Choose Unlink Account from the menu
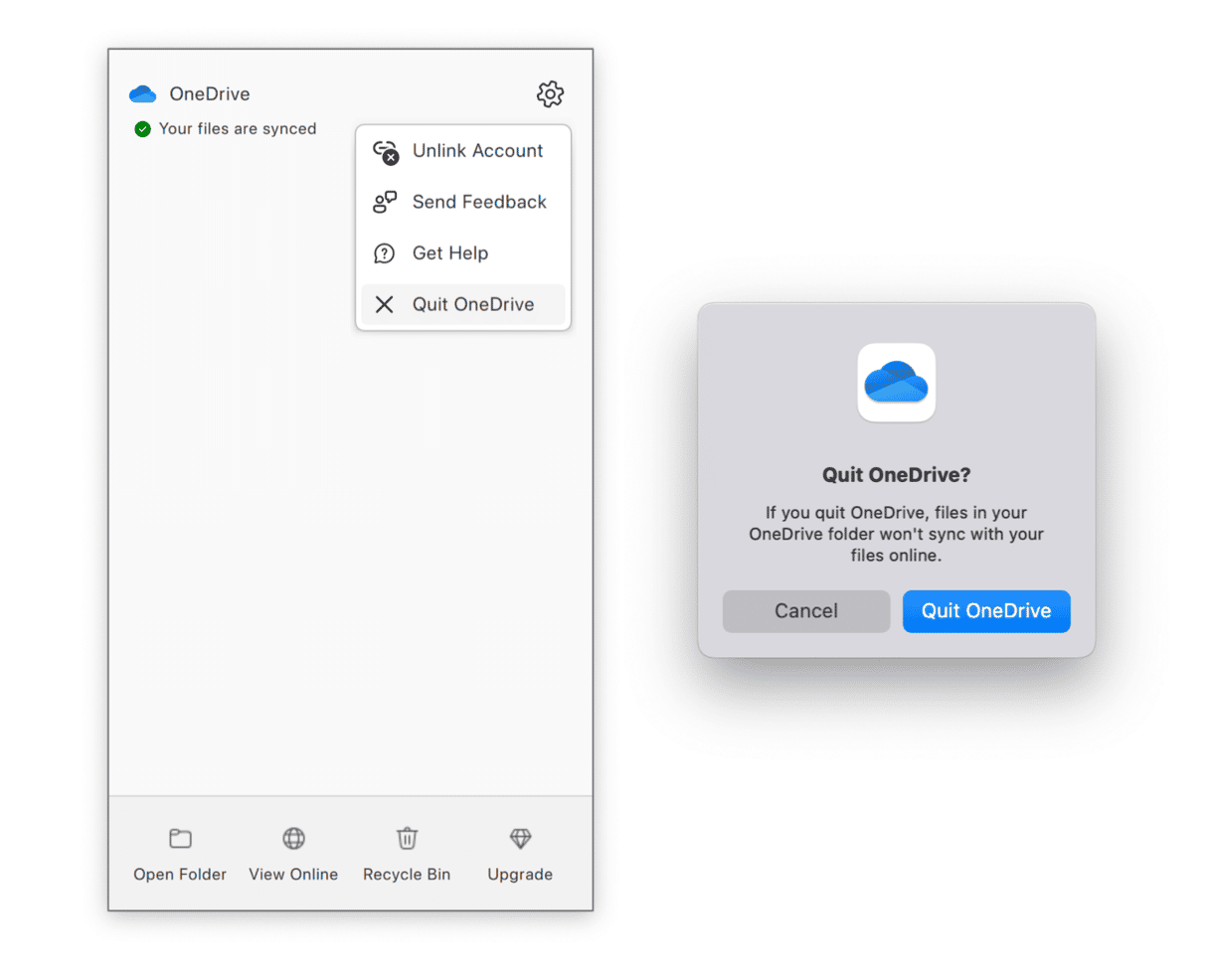 tap(463, 151)
